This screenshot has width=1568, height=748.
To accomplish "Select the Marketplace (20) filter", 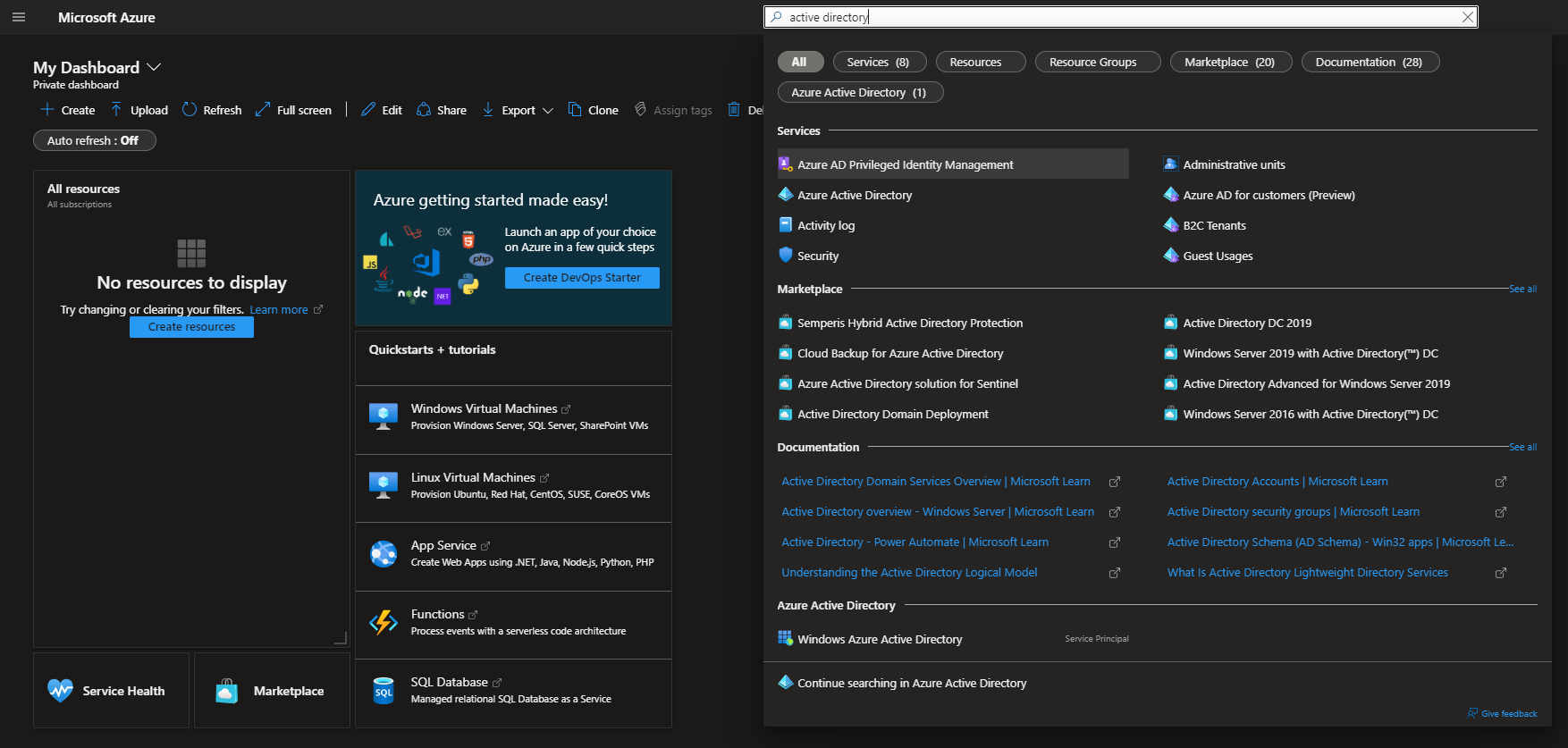I will [1231, 62].
